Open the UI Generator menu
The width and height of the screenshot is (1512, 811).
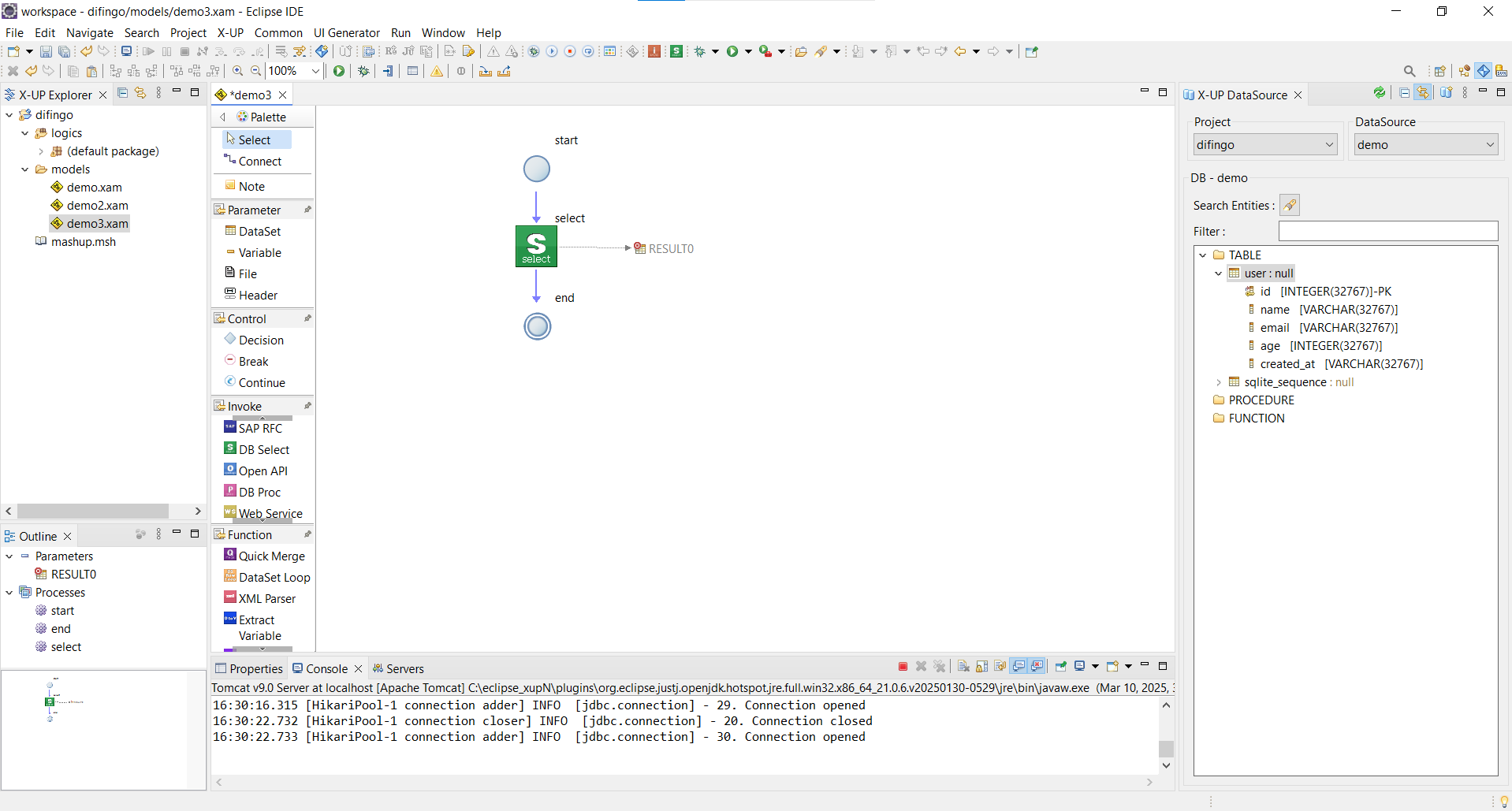pyautogui.click(x=346, y=33)
